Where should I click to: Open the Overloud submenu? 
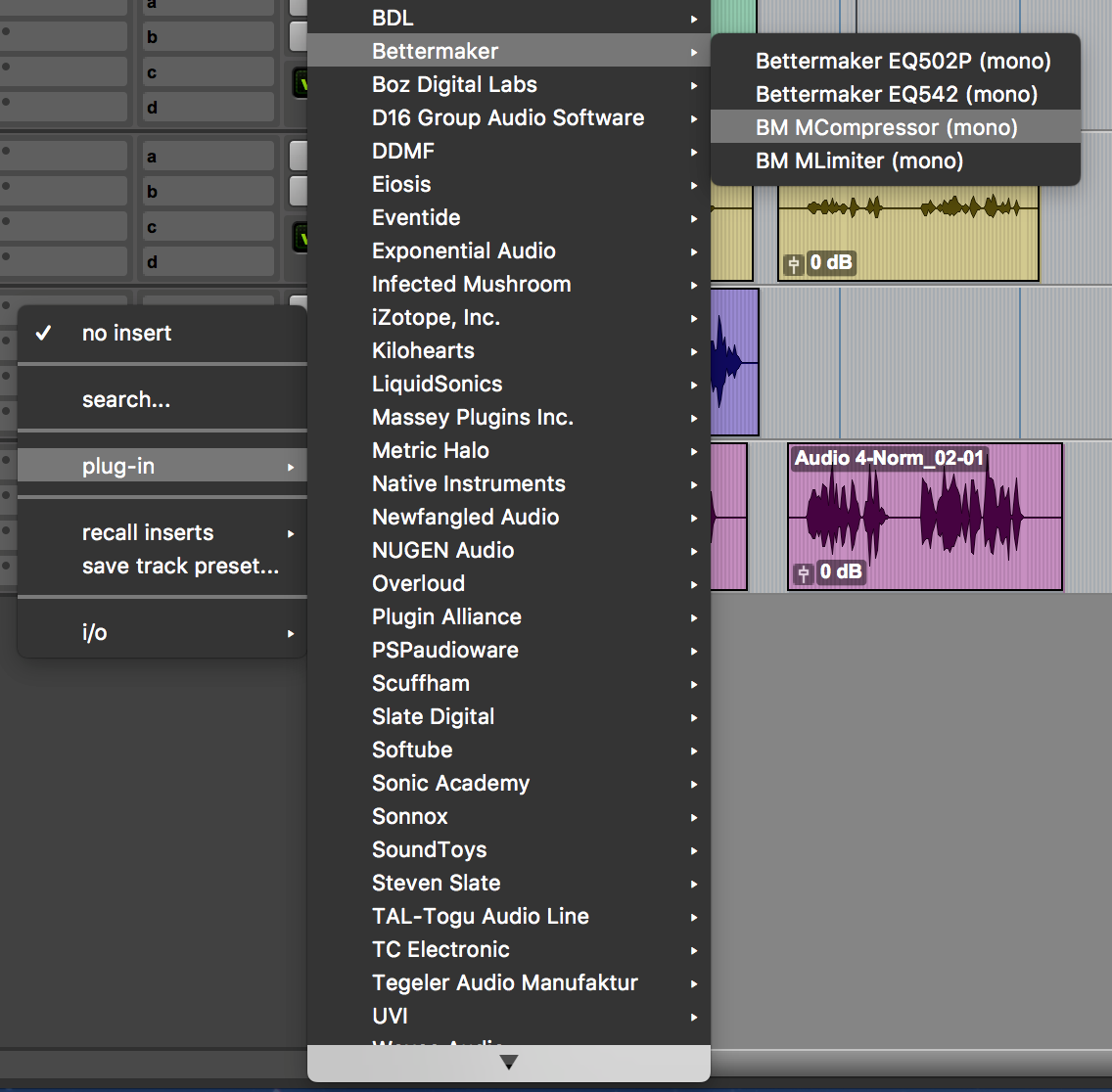click(x=508, y=584)
